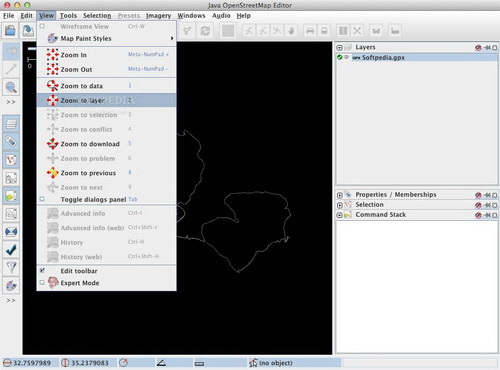
Task: Toggle the Properties tag dialog sidebar button
Action: [11, 142]
